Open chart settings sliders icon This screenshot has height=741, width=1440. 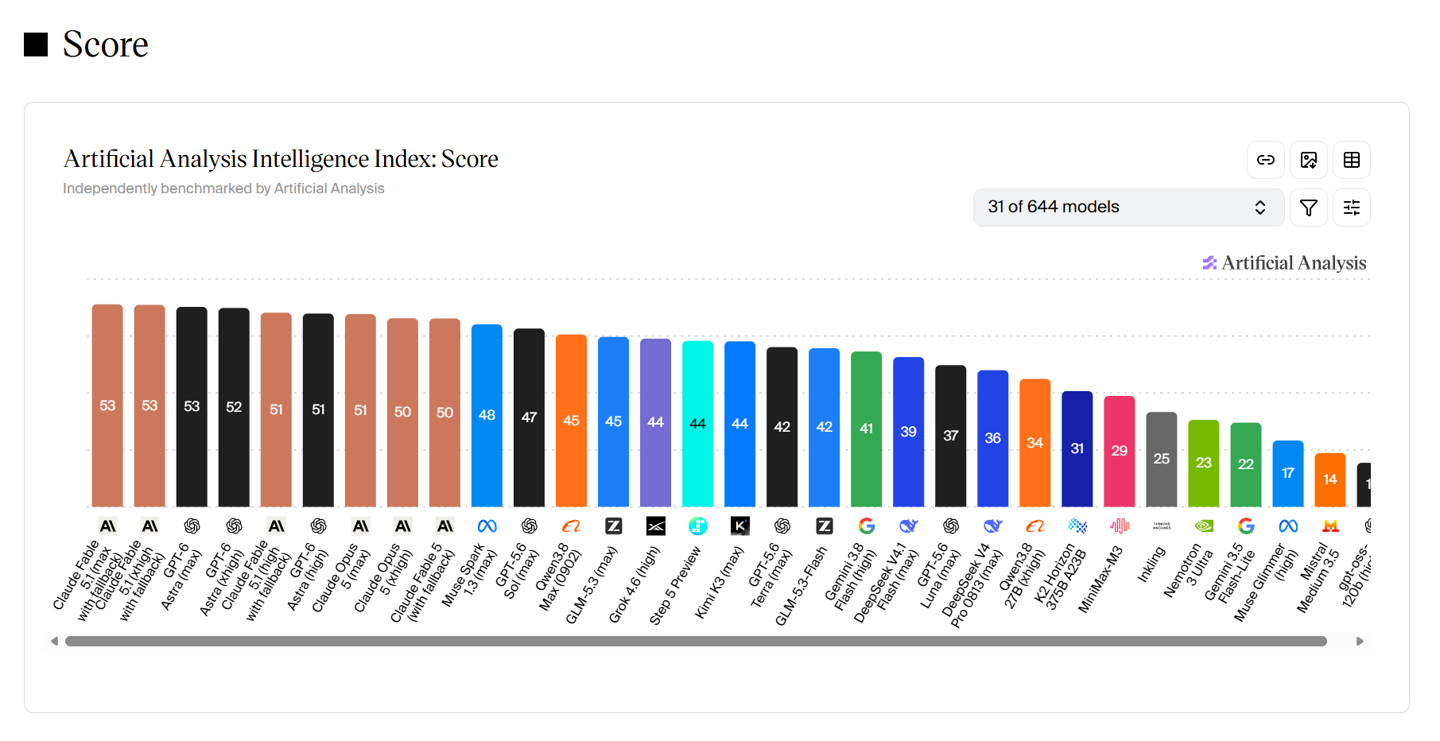(x=1352, y=207)
